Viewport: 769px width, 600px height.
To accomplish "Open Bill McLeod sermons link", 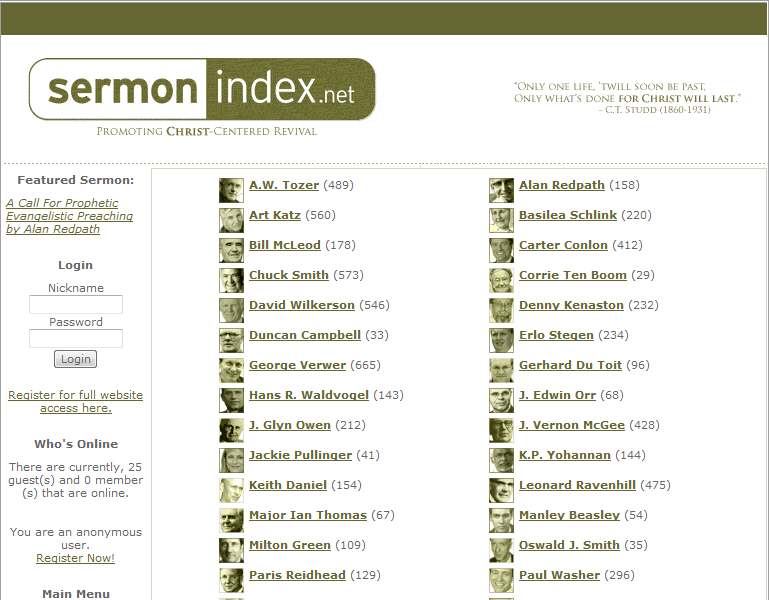I will point(284,245).
